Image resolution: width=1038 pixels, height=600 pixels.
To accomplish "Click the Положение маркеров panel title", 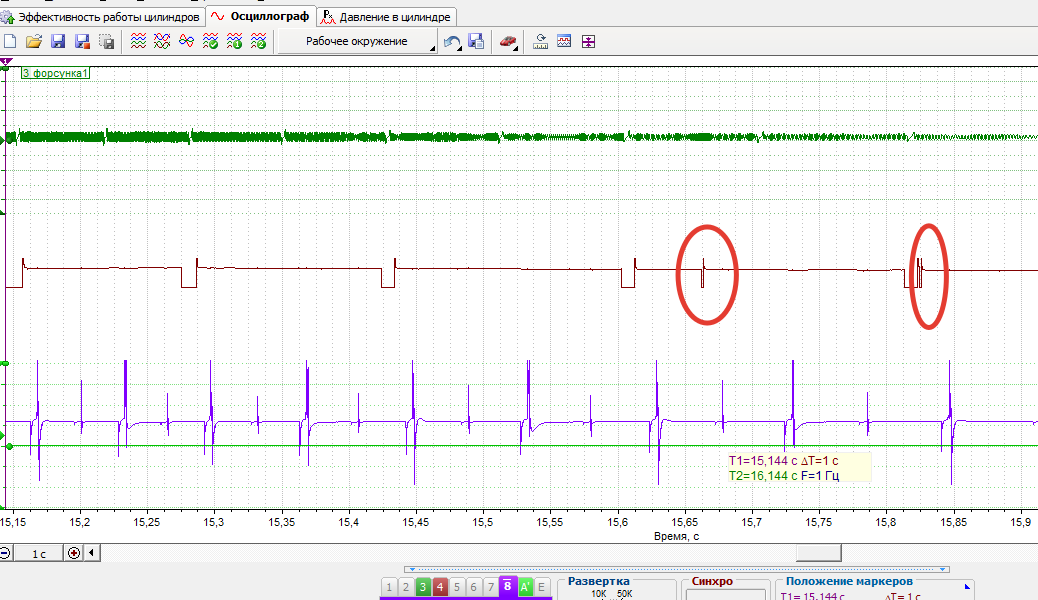I will (849, 581).
